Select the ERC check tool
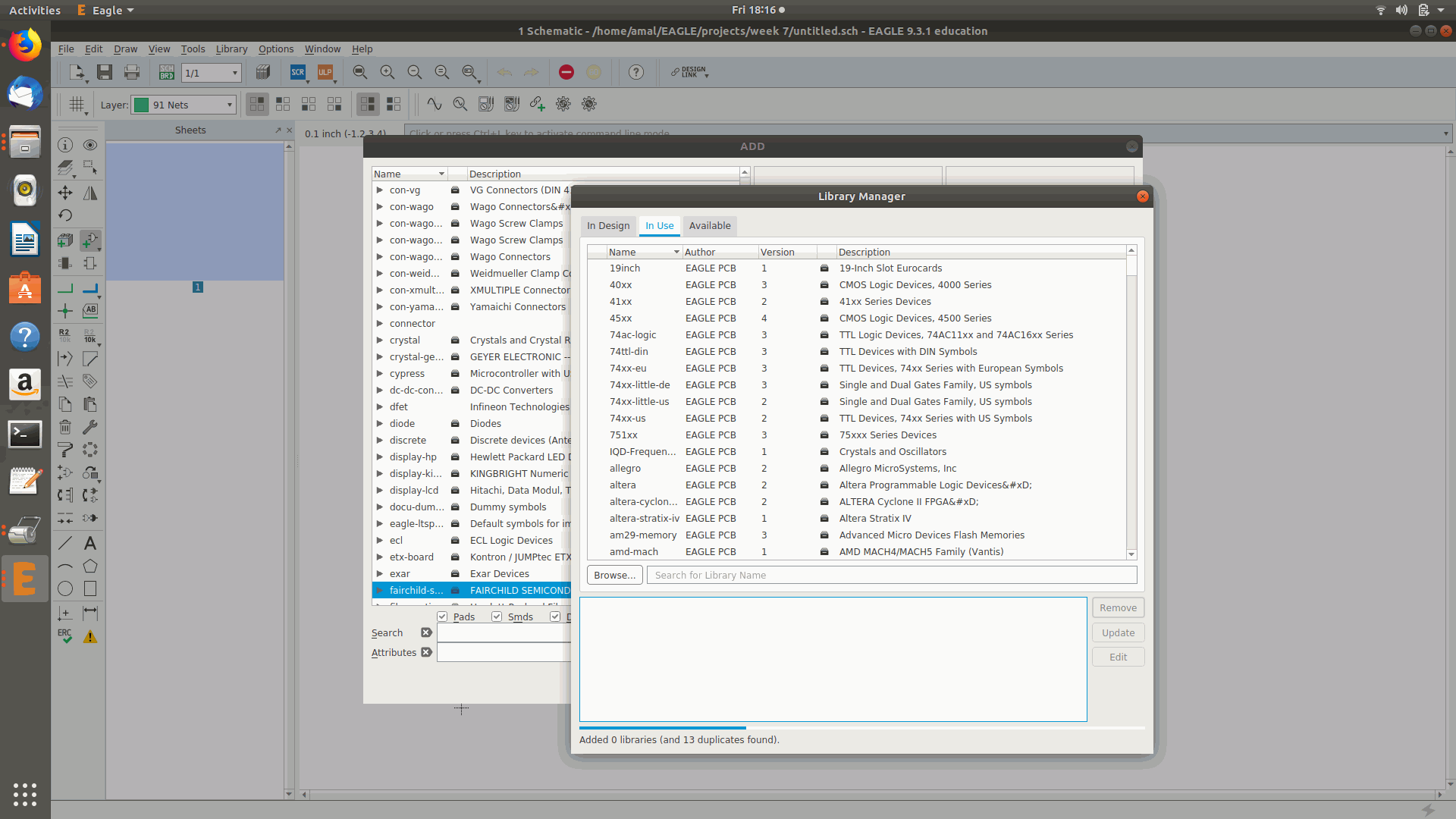Image resolution: width=1456 pixels, height=819 pixels. (65, 636)
